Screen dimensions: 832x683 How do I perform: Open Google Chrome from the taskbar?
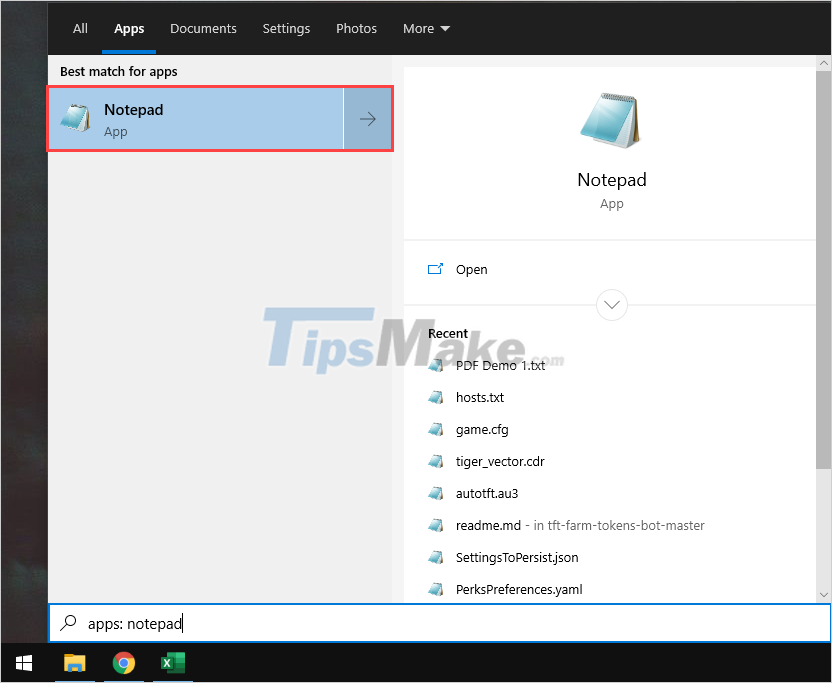[x=123, y=663]
